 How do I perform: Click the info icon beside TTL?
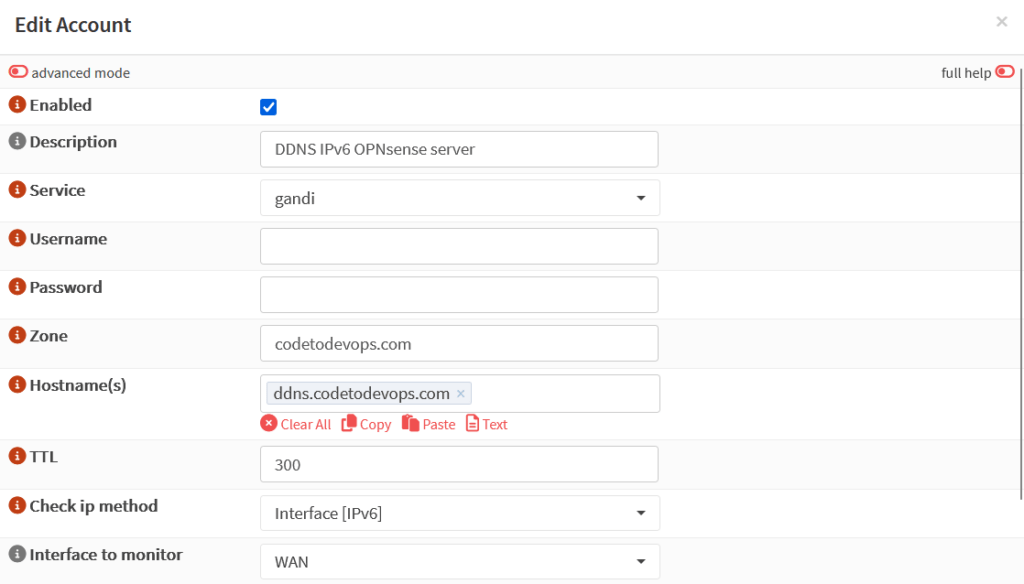click(x=17, y=456)
